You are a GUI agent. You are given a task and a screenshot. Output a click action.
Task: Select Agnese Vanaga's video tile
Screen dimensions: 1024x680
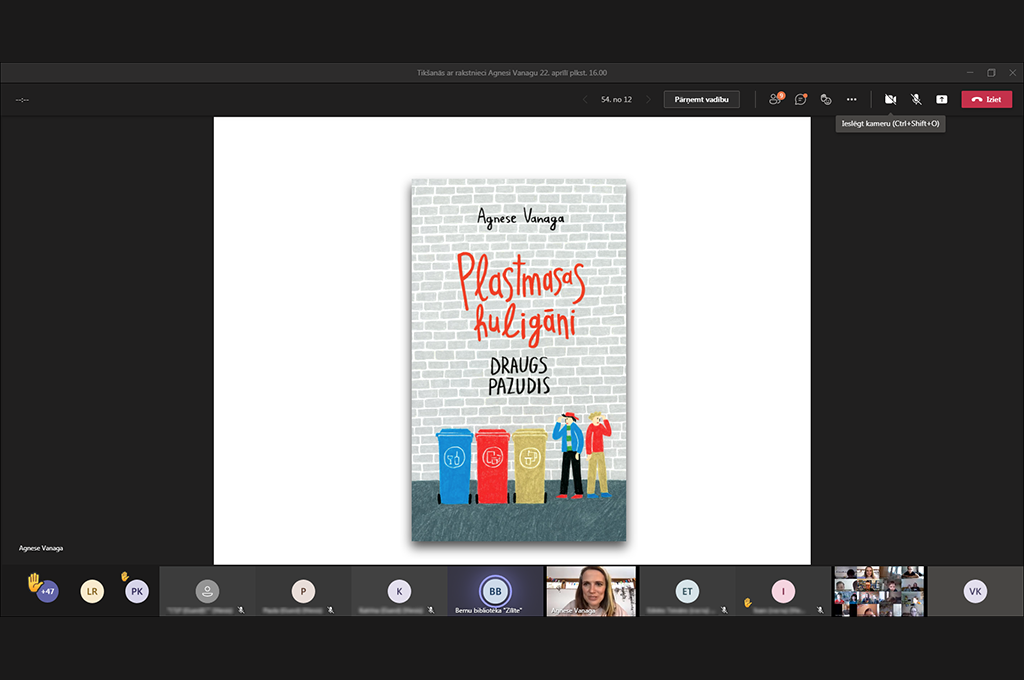tap(591, 591)
